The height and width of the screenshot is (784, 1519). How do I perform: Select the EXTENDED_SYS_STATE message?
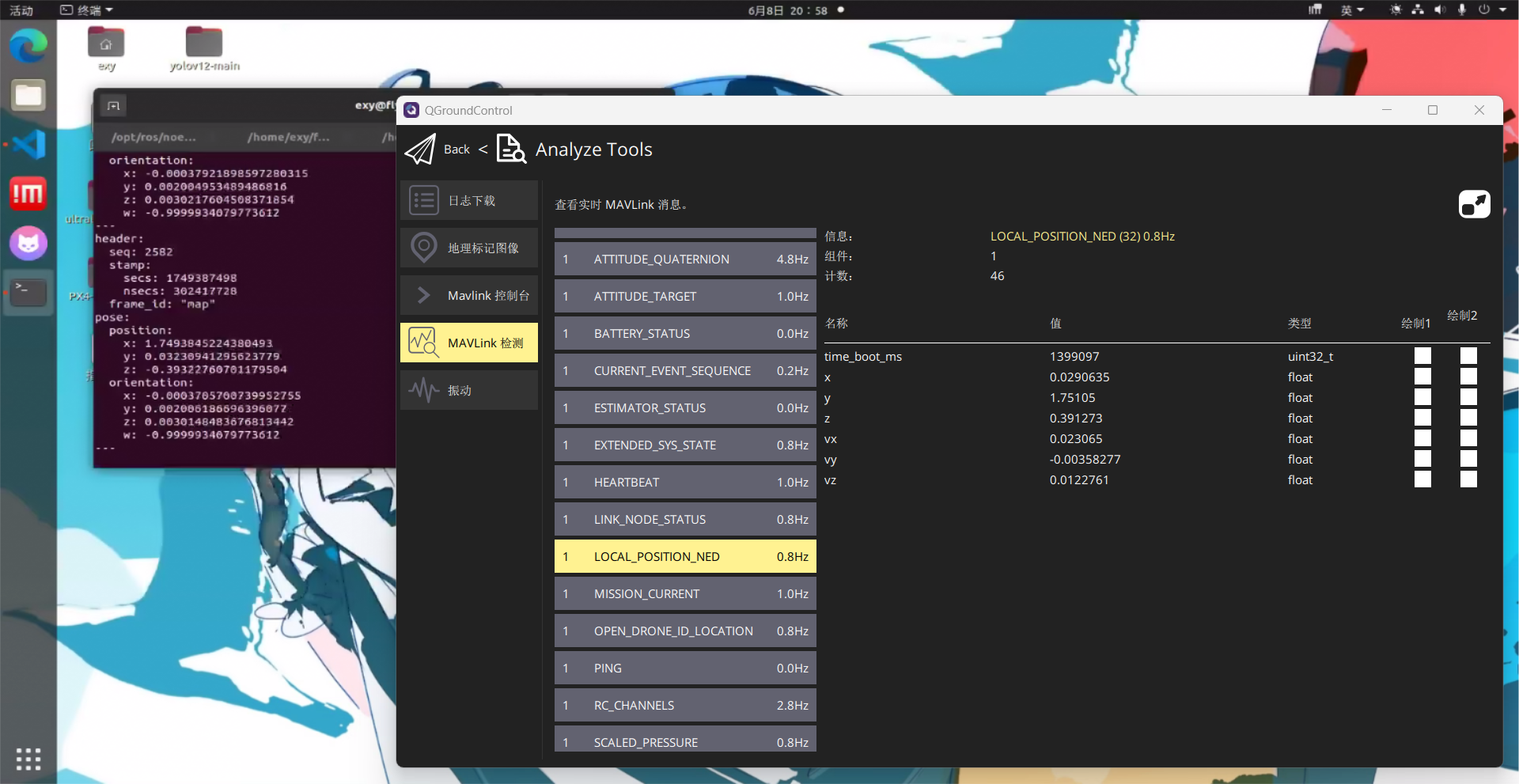tap(685, 445)
